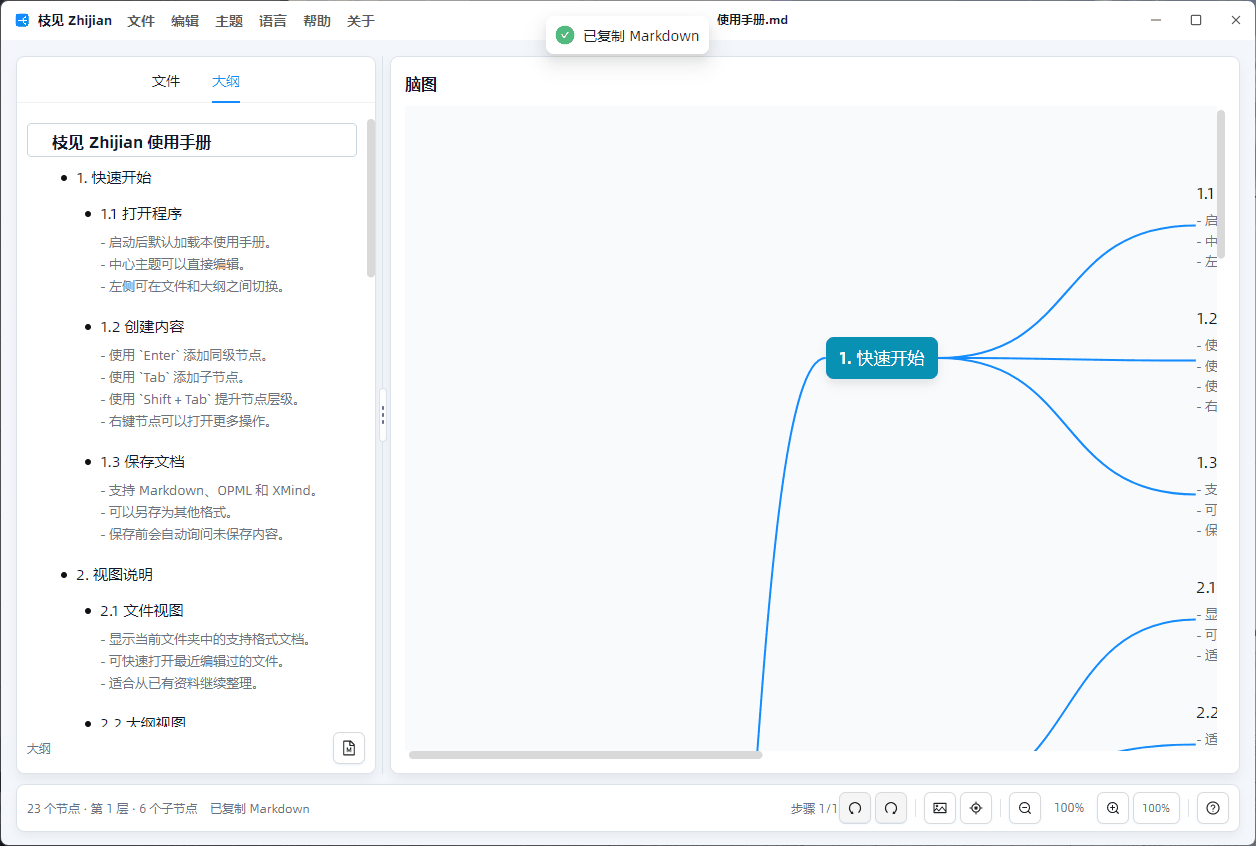Click the 1. 快速开始 node in mind map
Image resolution: width=1256 pixels, height=846 pixels.
(x=882, y=358)
